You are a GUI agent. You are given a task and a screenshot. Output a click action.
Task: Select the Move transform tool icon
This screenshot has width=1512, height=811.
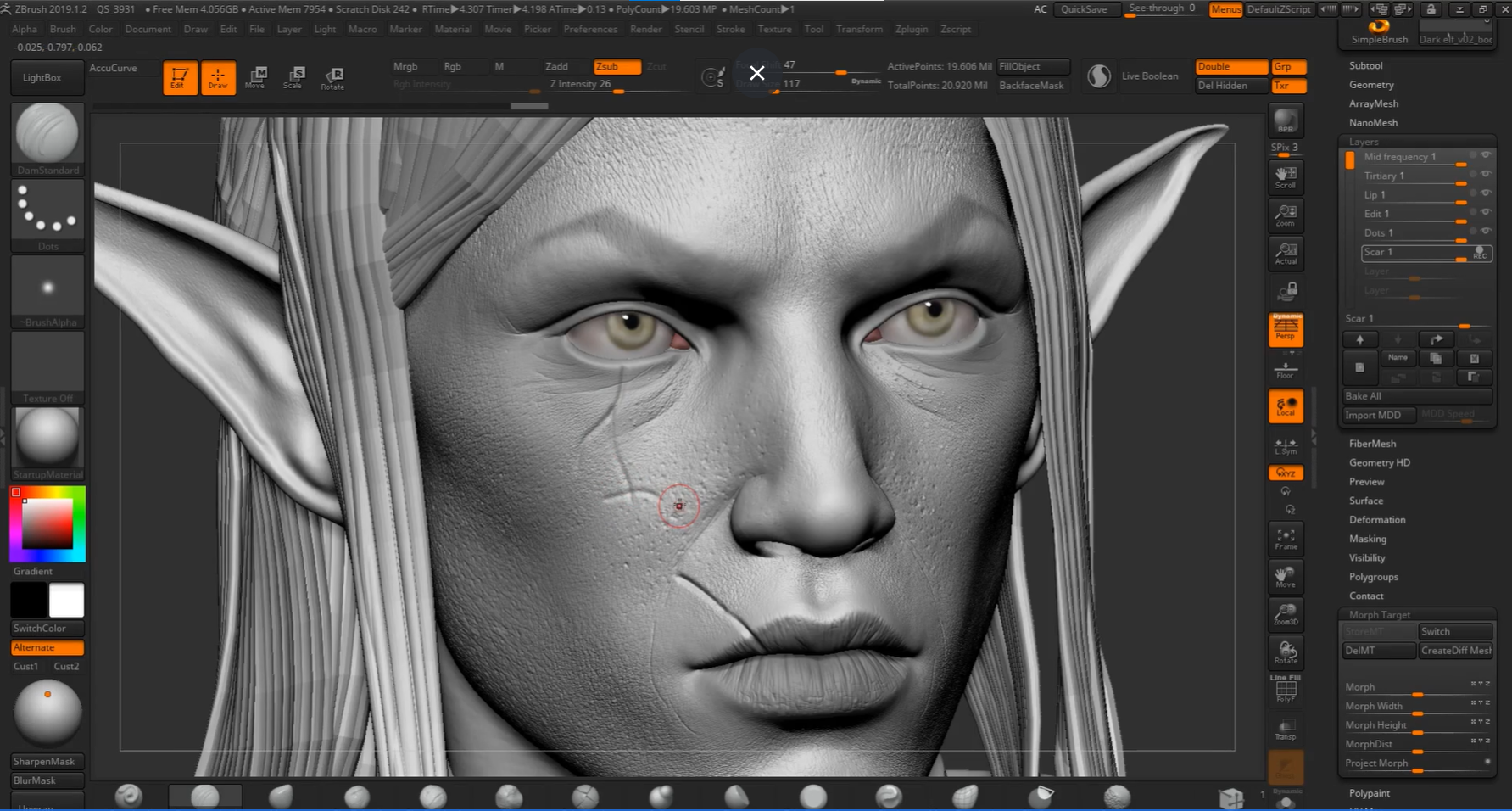tap(255, 77)
